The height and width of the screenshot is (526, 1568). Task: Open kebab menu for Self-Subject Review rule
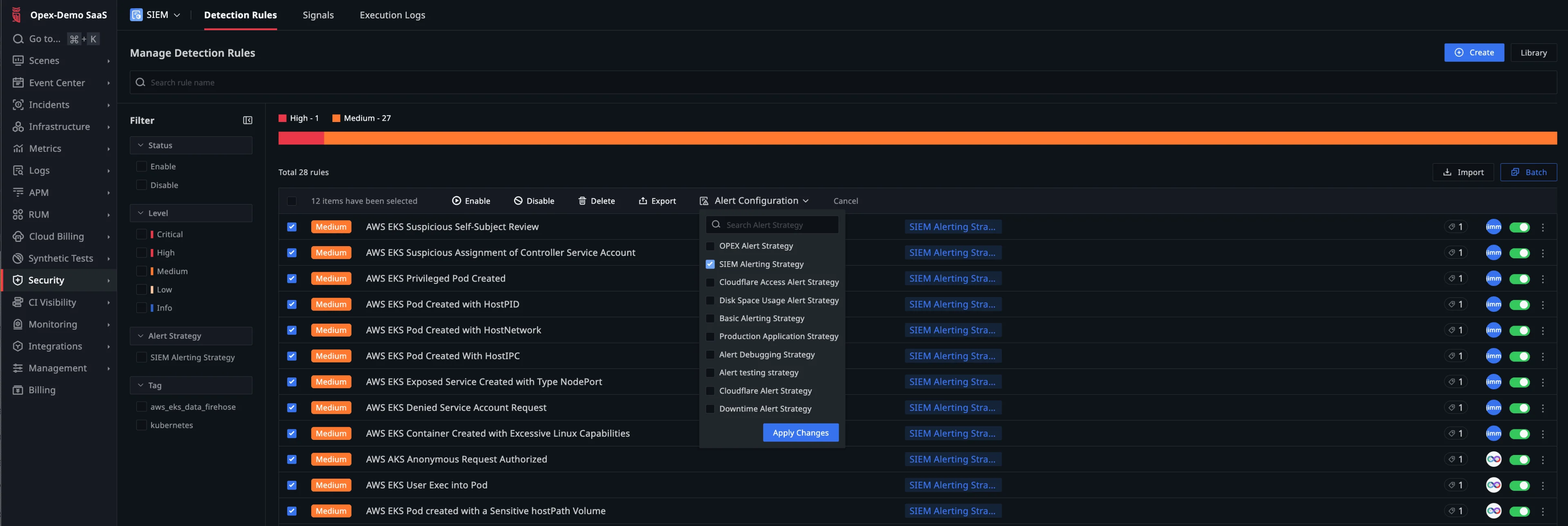pyautogui.click(x=1542, y=227)
